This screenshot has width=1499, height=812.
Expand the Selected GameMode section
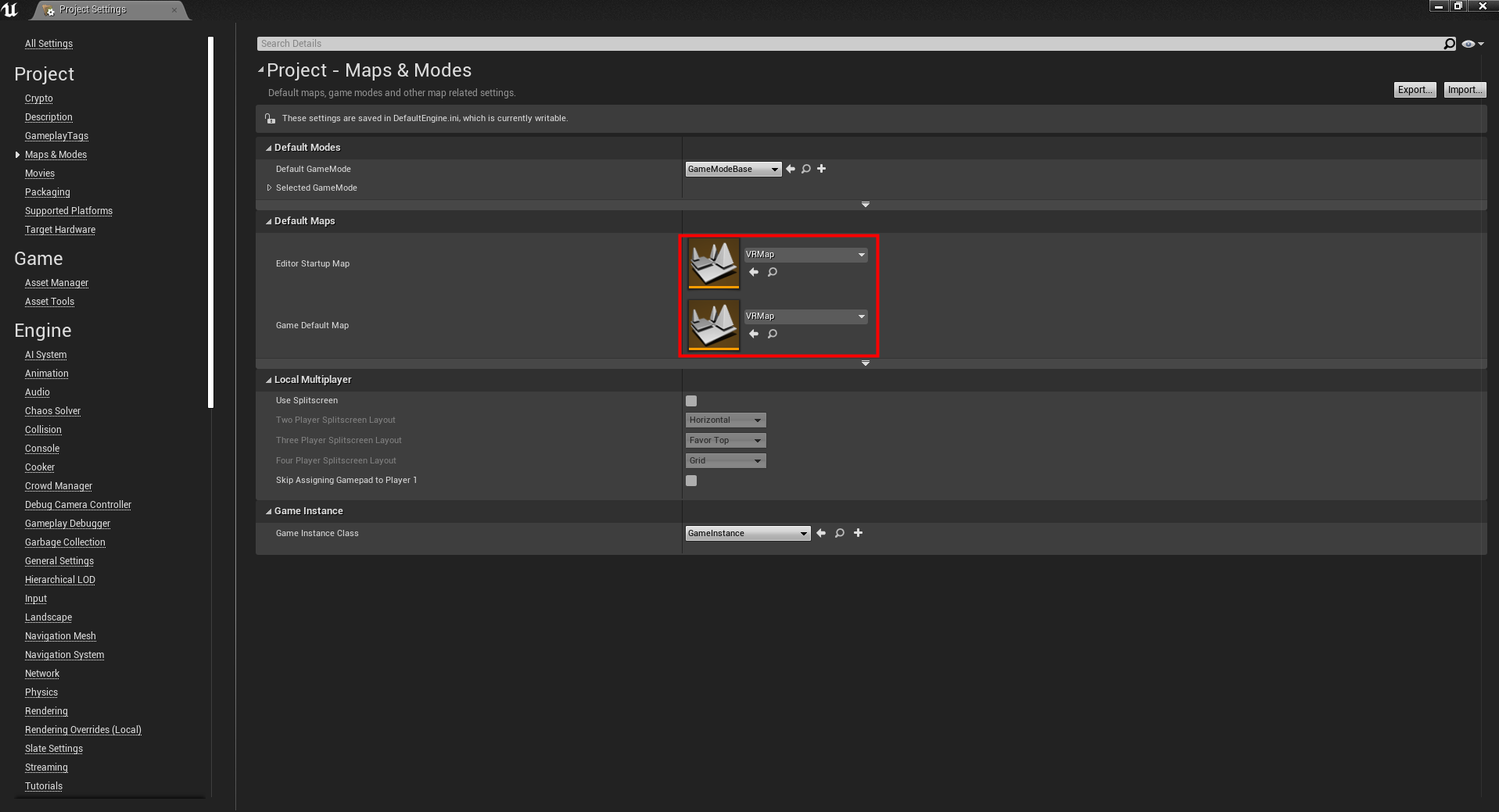tap(269, 188)
